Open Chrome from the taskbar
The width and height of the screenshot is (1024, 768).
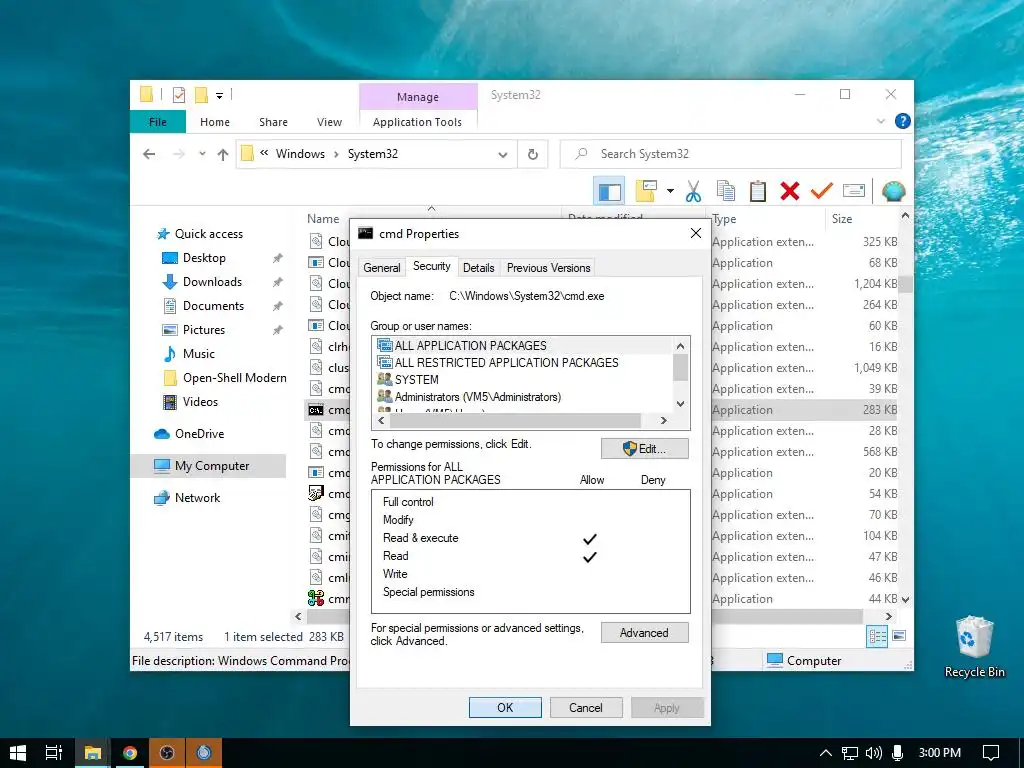coord(130,753)
